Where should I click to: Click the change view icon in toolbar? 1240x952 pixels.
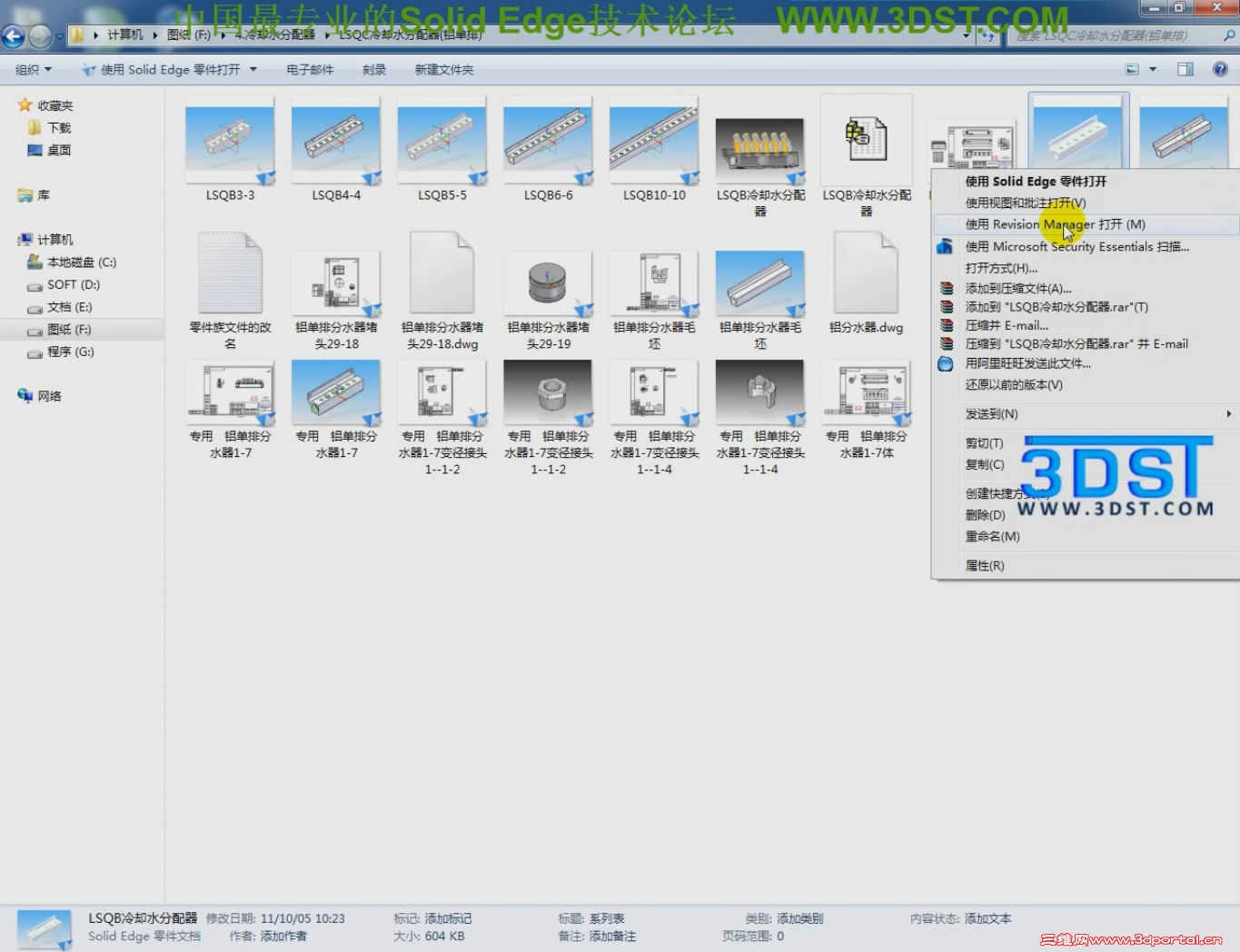[x=1133, y=69]
